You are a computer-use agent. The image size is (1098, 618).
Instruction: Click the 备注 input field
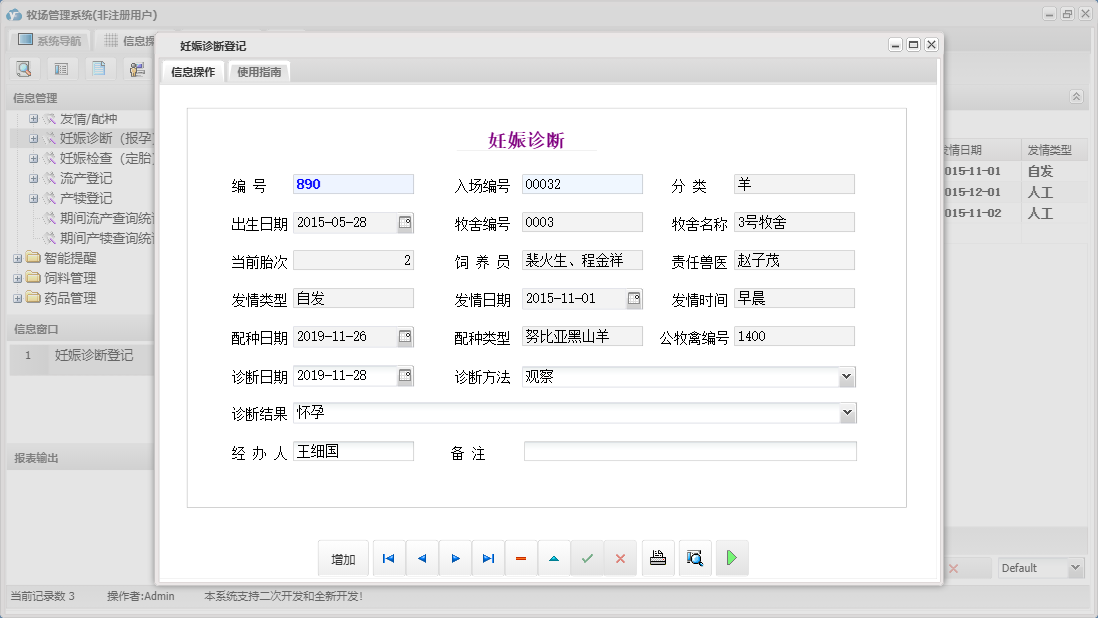(x=689, y=450)
